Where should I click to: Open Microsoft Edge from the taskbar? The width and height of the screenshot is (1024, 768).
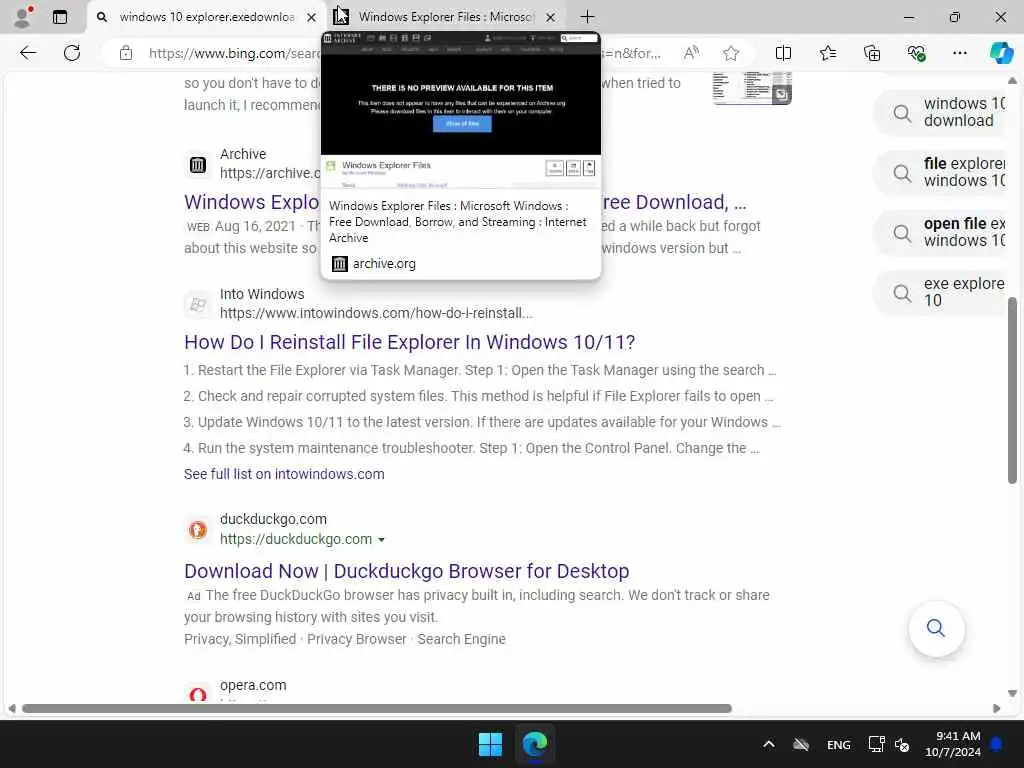535,744
